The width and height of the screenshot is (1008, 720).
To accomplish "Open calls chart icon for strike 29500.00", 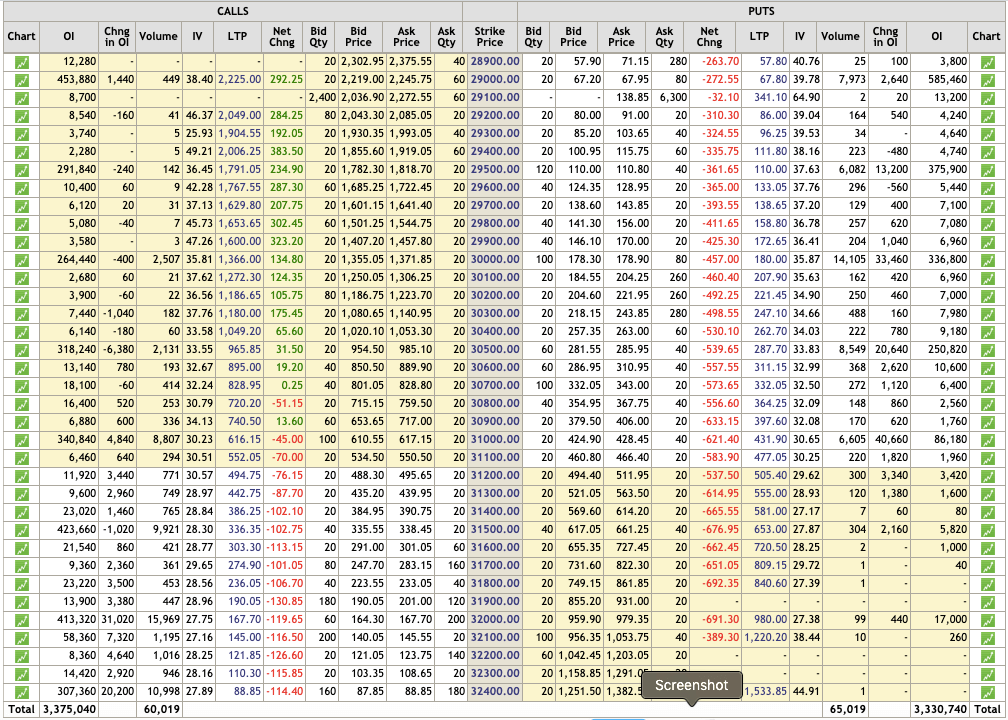I will point(21,170).
